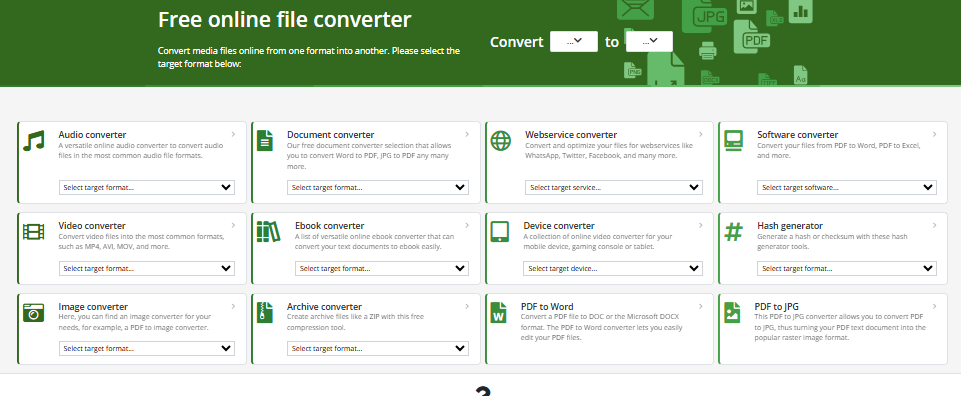This screenshot has height=396, width=961.
Task: Open the Video converter title link
Action: click(92, 226)
